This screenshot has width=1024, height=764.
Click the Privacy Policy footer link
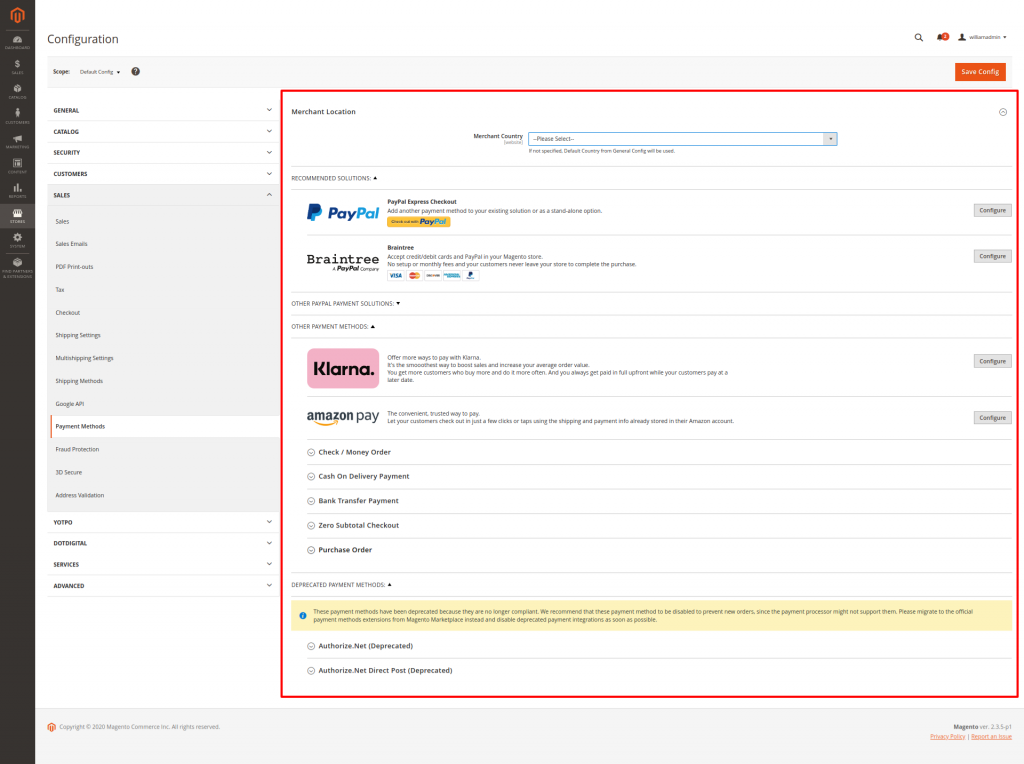(x=947, y=736)
